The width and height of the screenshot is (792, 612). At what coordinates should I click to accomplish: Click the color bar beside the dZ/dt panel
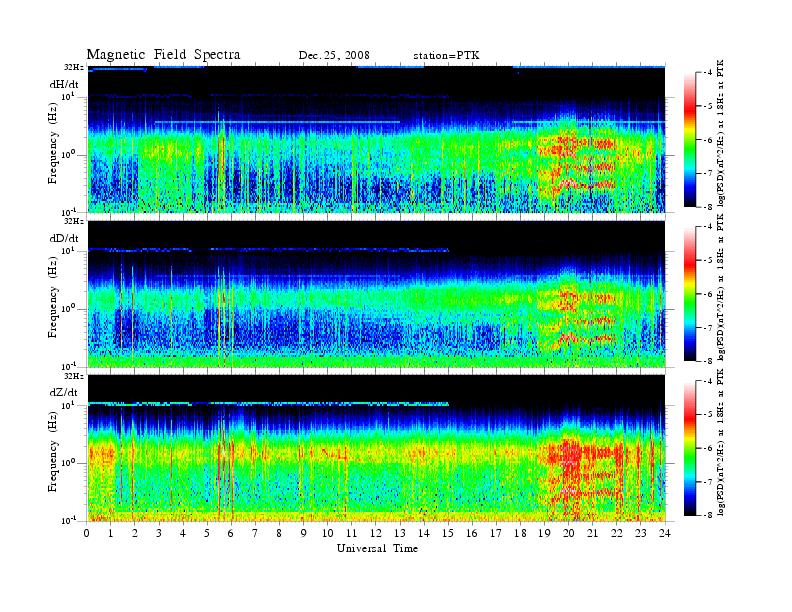pyautogui.click(x=690, y=448)
